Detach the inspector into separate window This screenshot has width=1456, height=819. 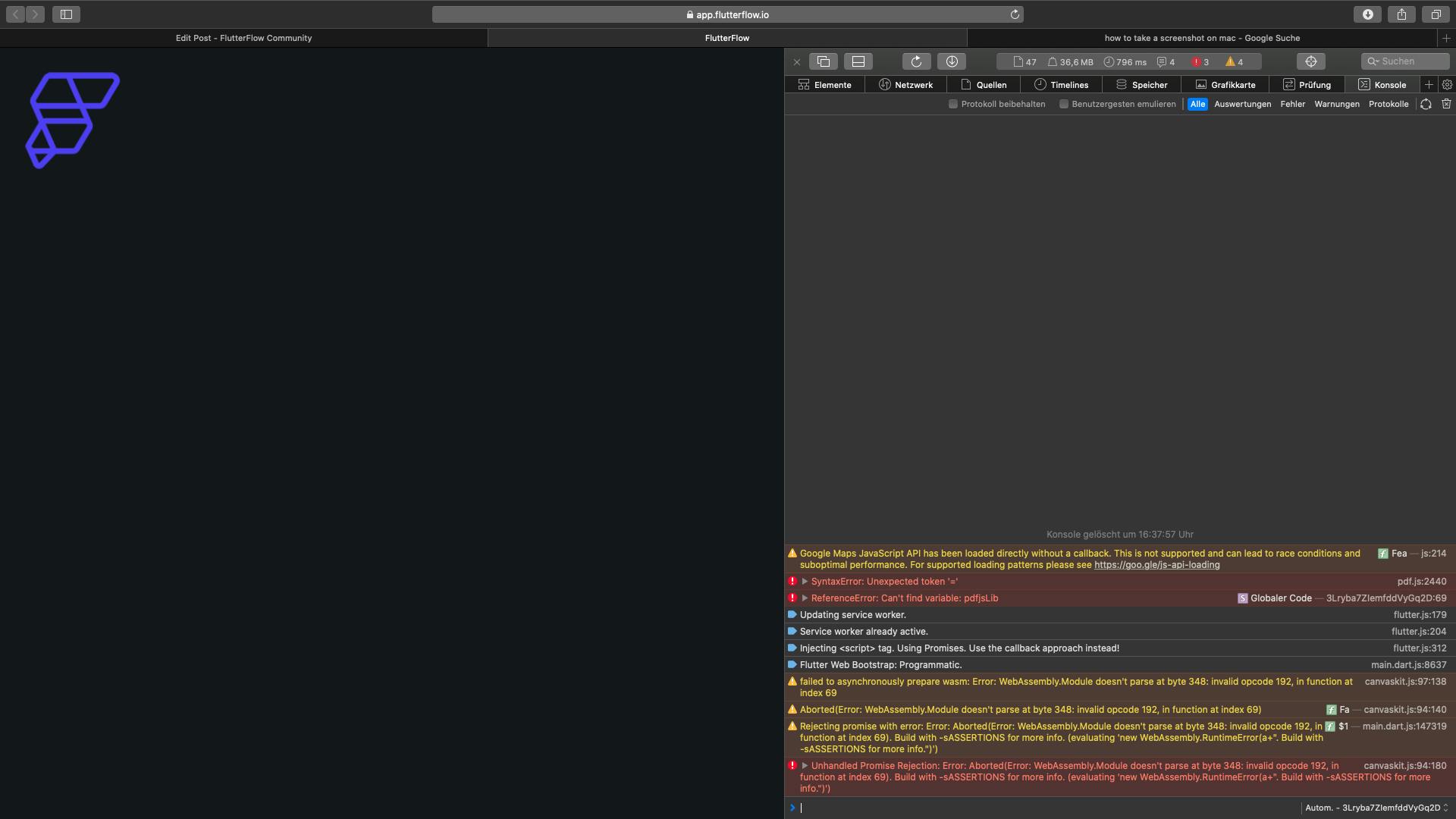823,61
